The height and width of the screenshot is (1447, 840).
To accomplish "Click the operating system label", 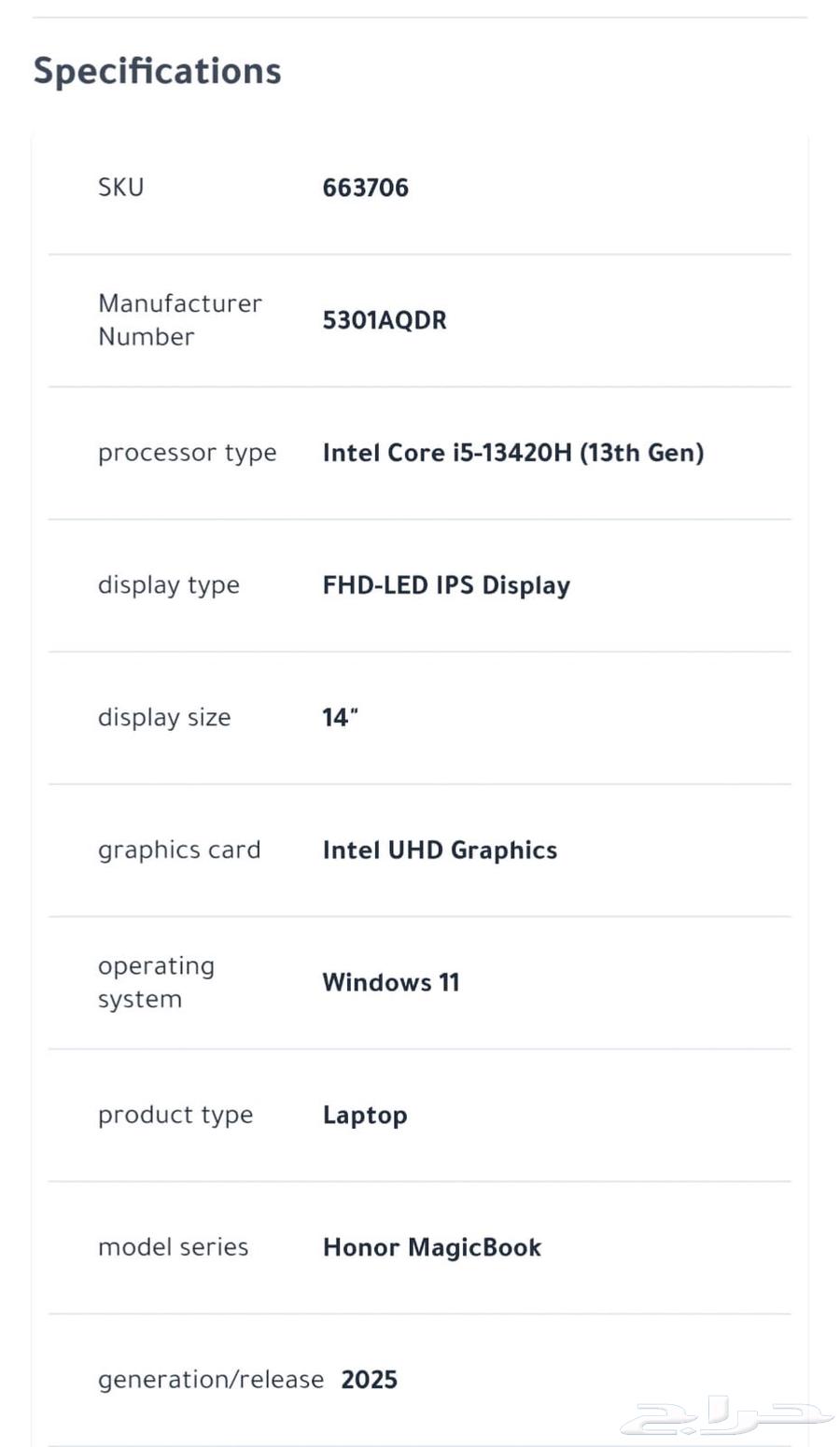I will point(156,982).
